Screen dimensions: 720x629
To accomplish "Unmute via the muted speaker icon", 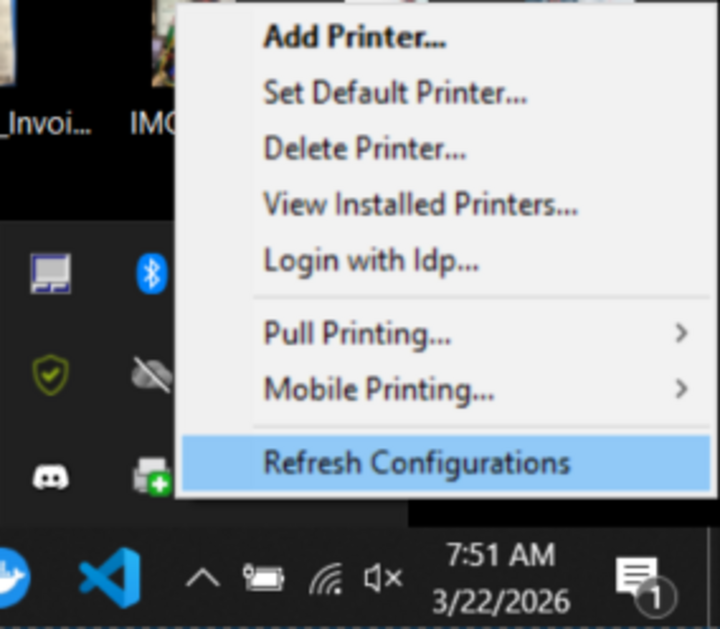I will (382, 578).
